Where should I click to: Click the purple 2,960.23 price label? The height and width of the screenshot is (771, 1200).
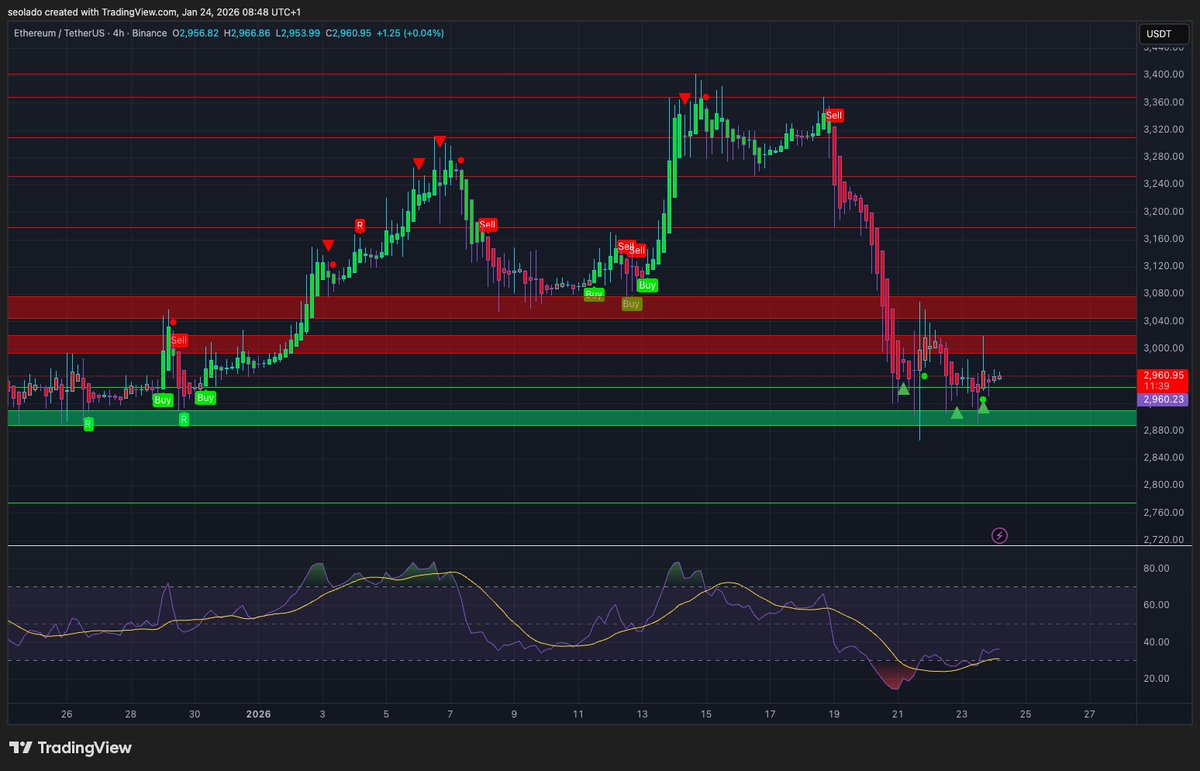click(x=1163, y=399)
